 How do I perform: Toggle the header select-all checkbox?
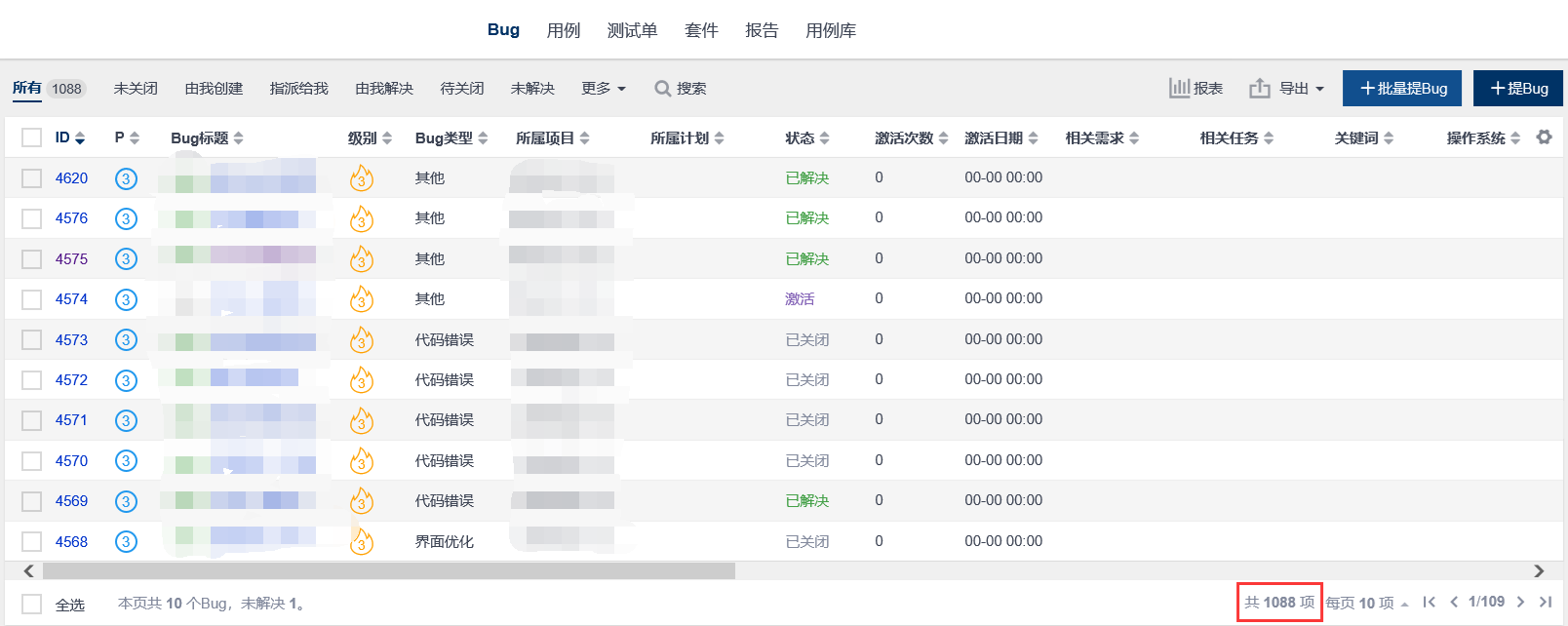pos(32,137)
